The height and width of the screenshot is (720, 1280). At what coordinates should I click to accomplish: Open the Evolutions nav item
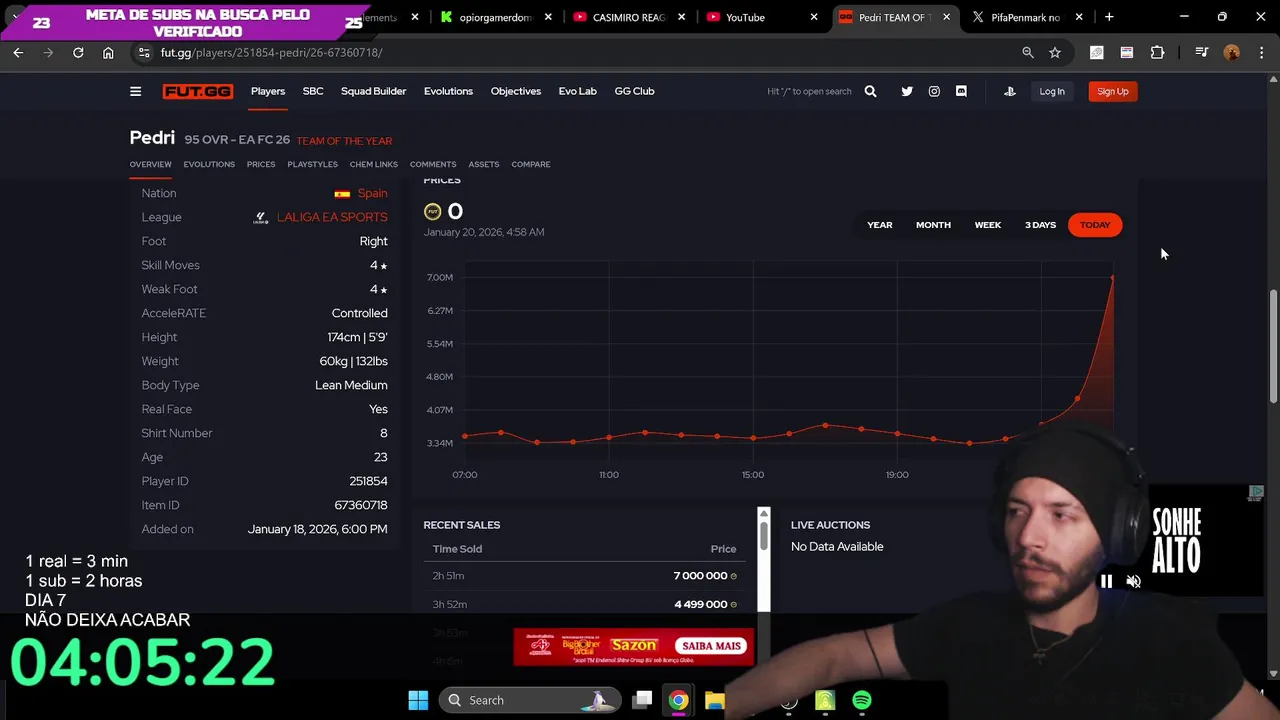pyautogui.click(x=448, y=91)
